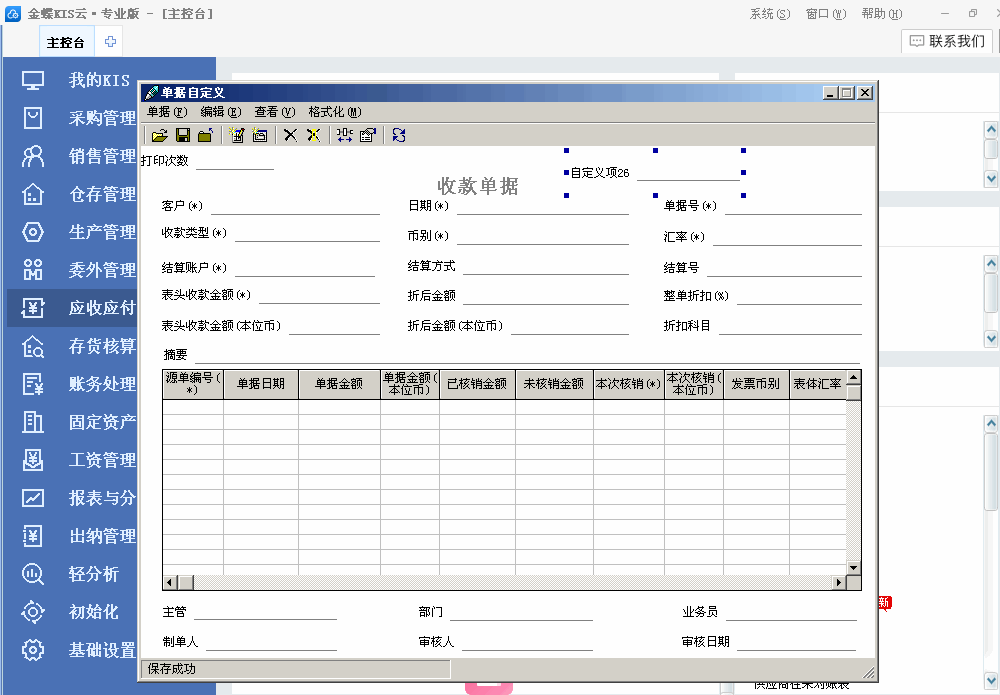This screenshot has height=695, width=1000.
Task: Click the open folder toolbar icon
Action: (159, 135)
